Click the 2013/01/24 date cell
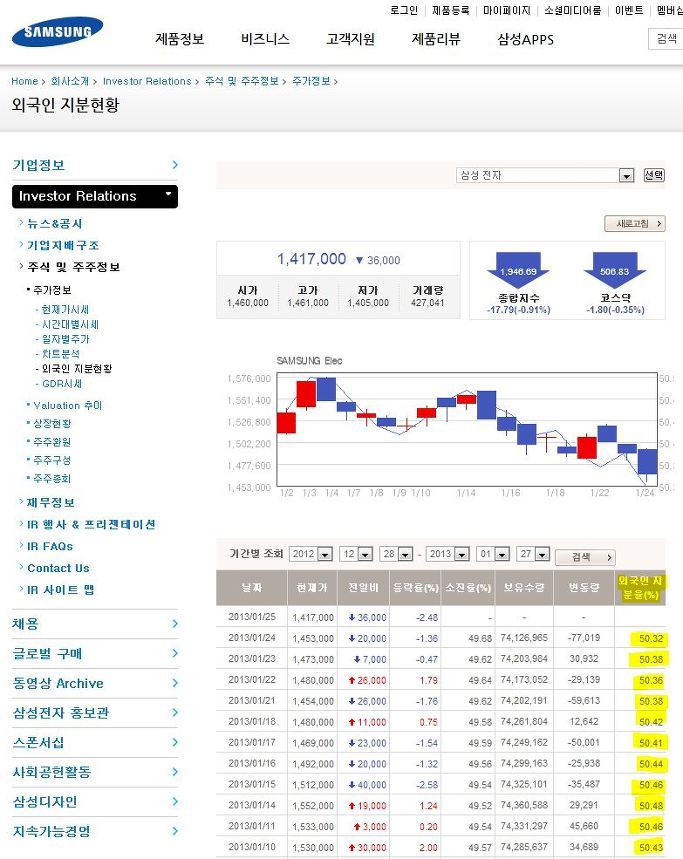This screenshot has width=683, height=859. pos(252,638)
